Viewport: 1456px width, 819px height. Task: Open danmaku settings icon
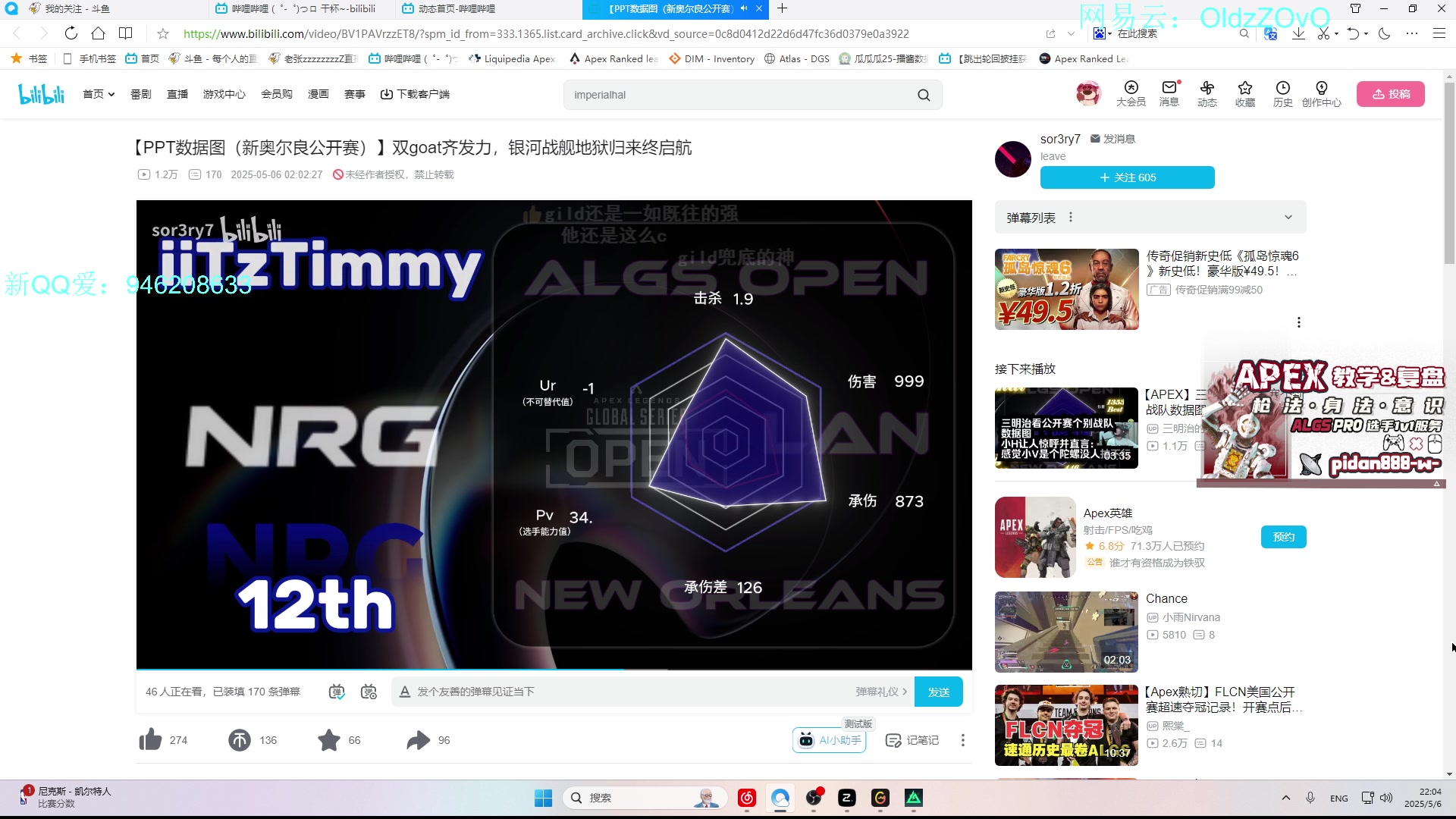tap(369, 692)
